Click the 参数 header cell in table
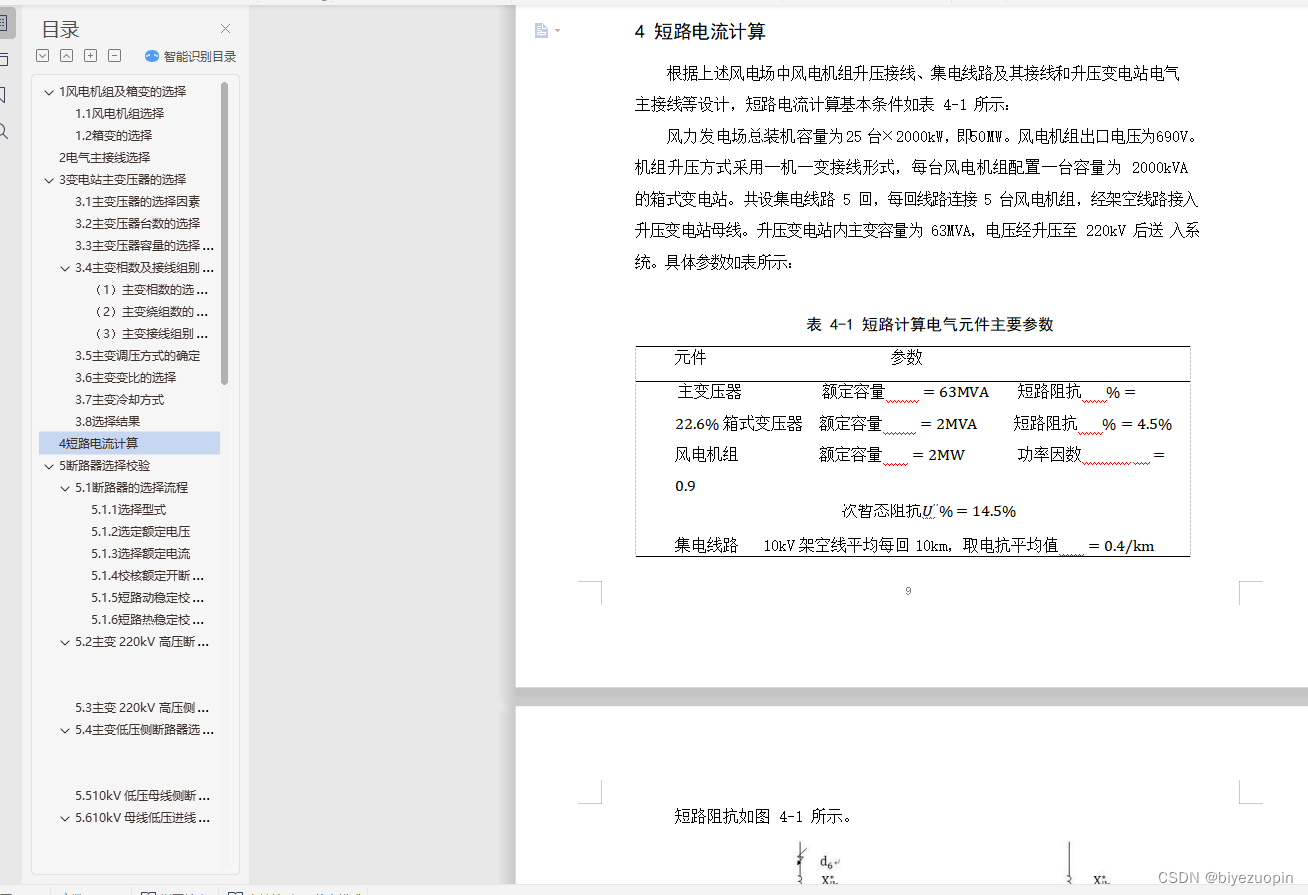This screenshot has height=895, width=1308. [907, 357]
